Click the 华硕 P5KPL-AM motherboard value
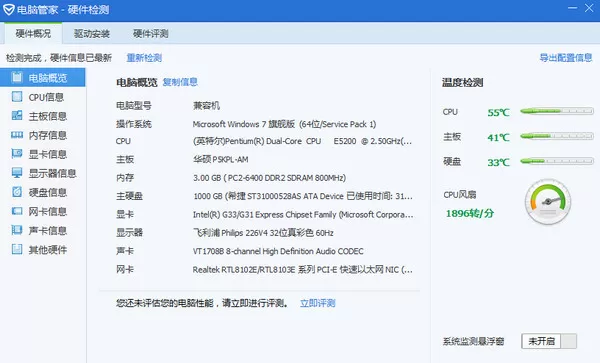This screenshot has height=363, width=600. (220, 160)
